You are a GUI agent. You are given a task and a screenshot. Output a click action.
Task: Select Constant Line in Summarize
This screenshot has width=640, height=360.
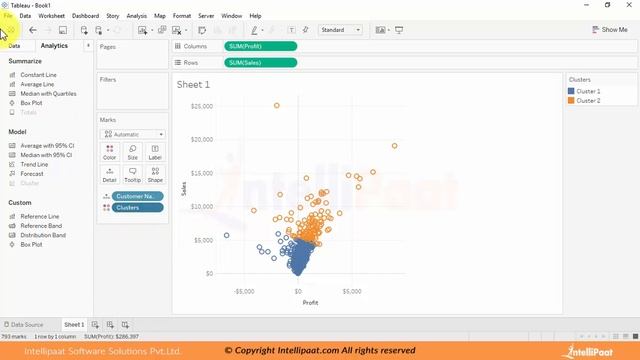[38, 75]
